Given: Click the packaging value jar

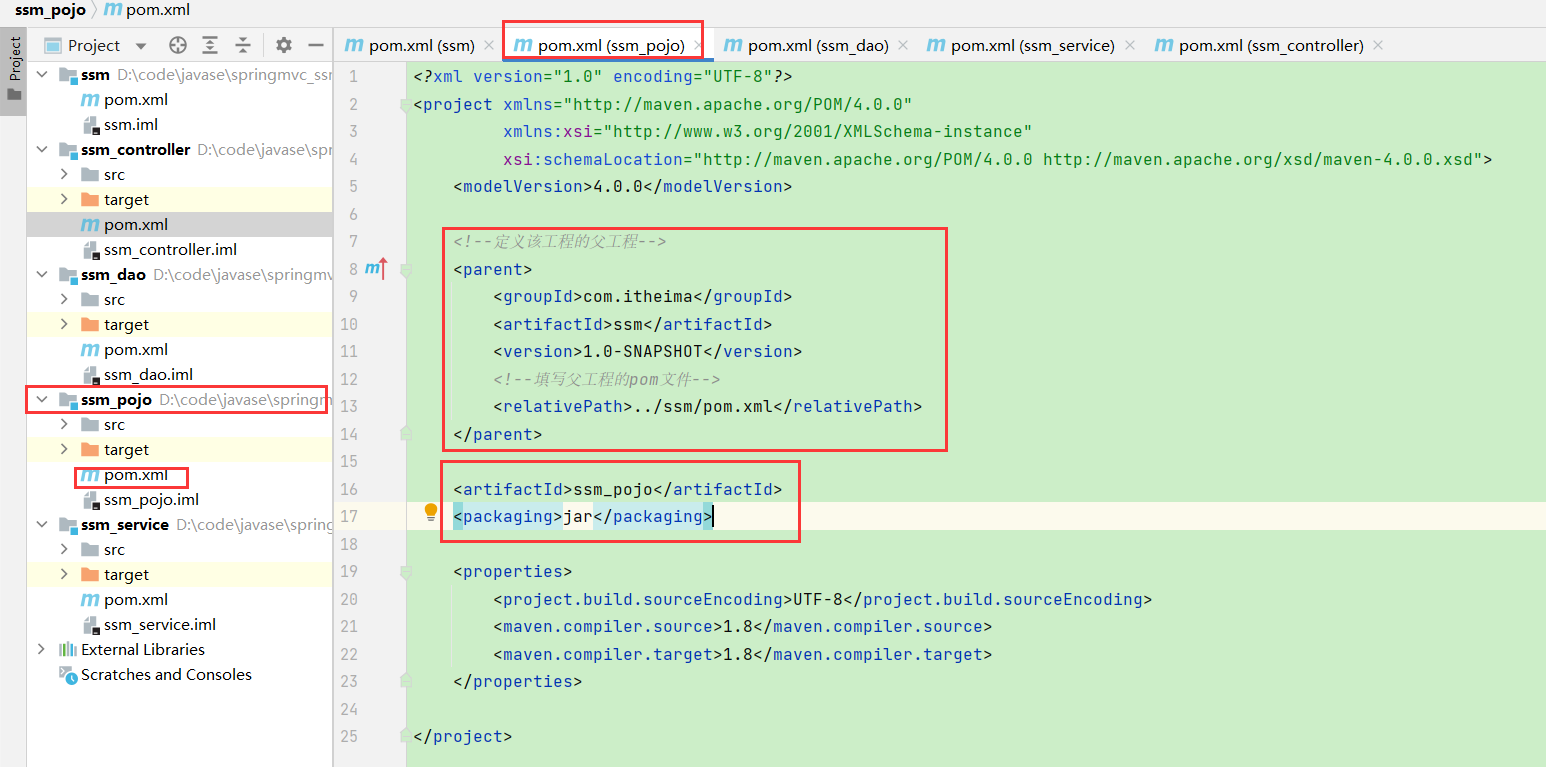Looking at the screenshot, I should pos(578,516).
